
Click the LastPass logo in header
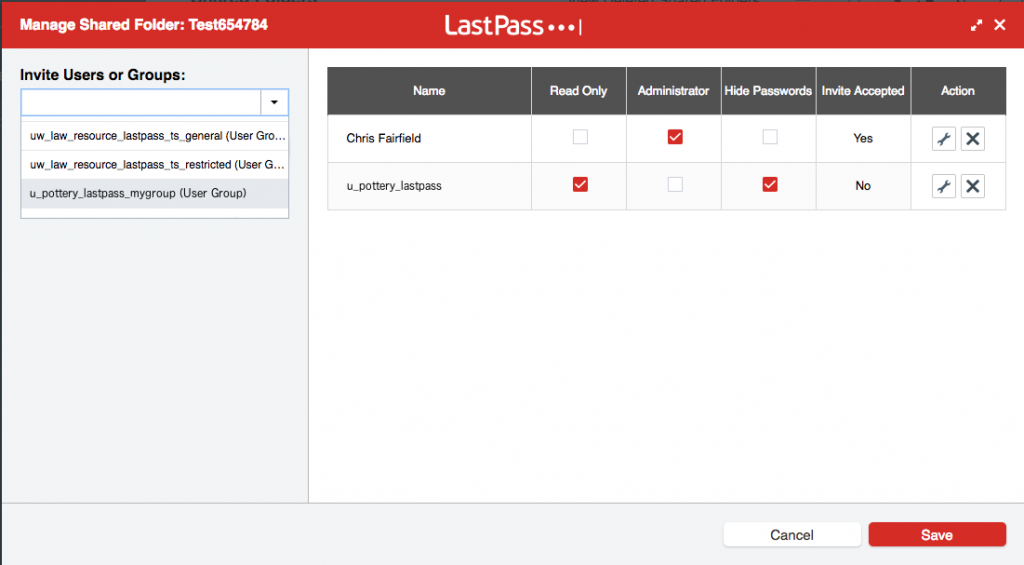coord(513,25)
